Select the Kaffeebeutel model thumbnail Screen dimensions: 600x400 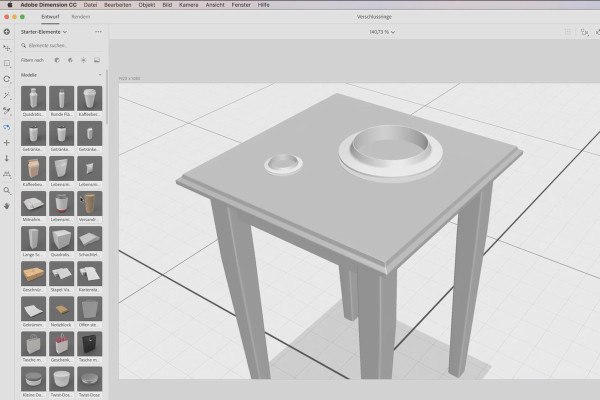(34, 169)
